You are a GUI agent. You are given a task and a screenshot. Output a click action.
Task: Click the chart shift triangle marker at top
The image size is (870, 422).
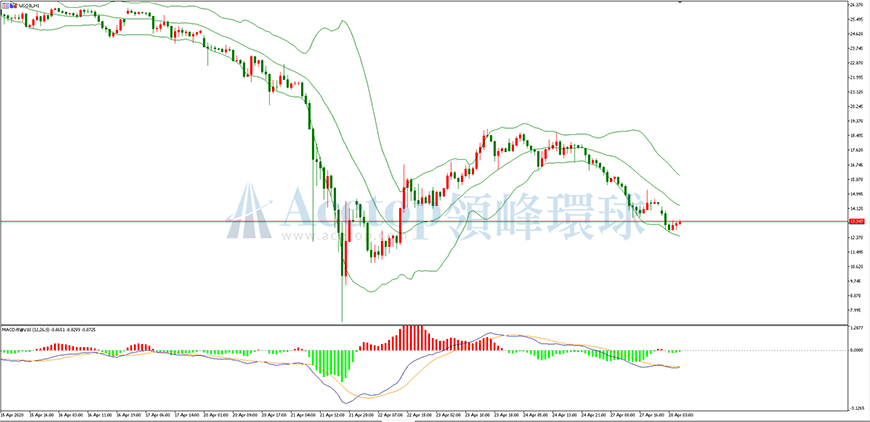coord(680,2)
